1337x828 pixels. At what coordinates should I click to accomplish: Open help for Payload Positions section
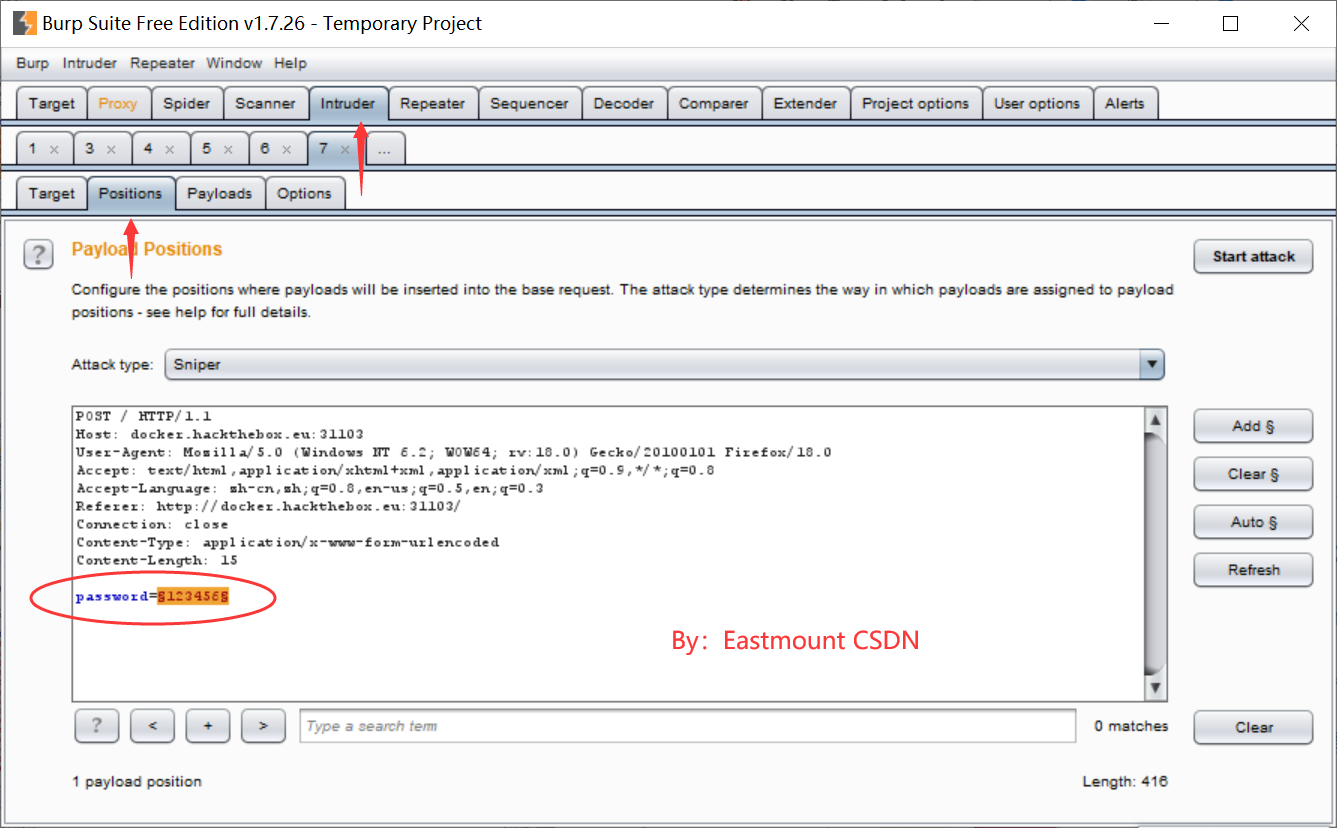[x=38, y=254]
